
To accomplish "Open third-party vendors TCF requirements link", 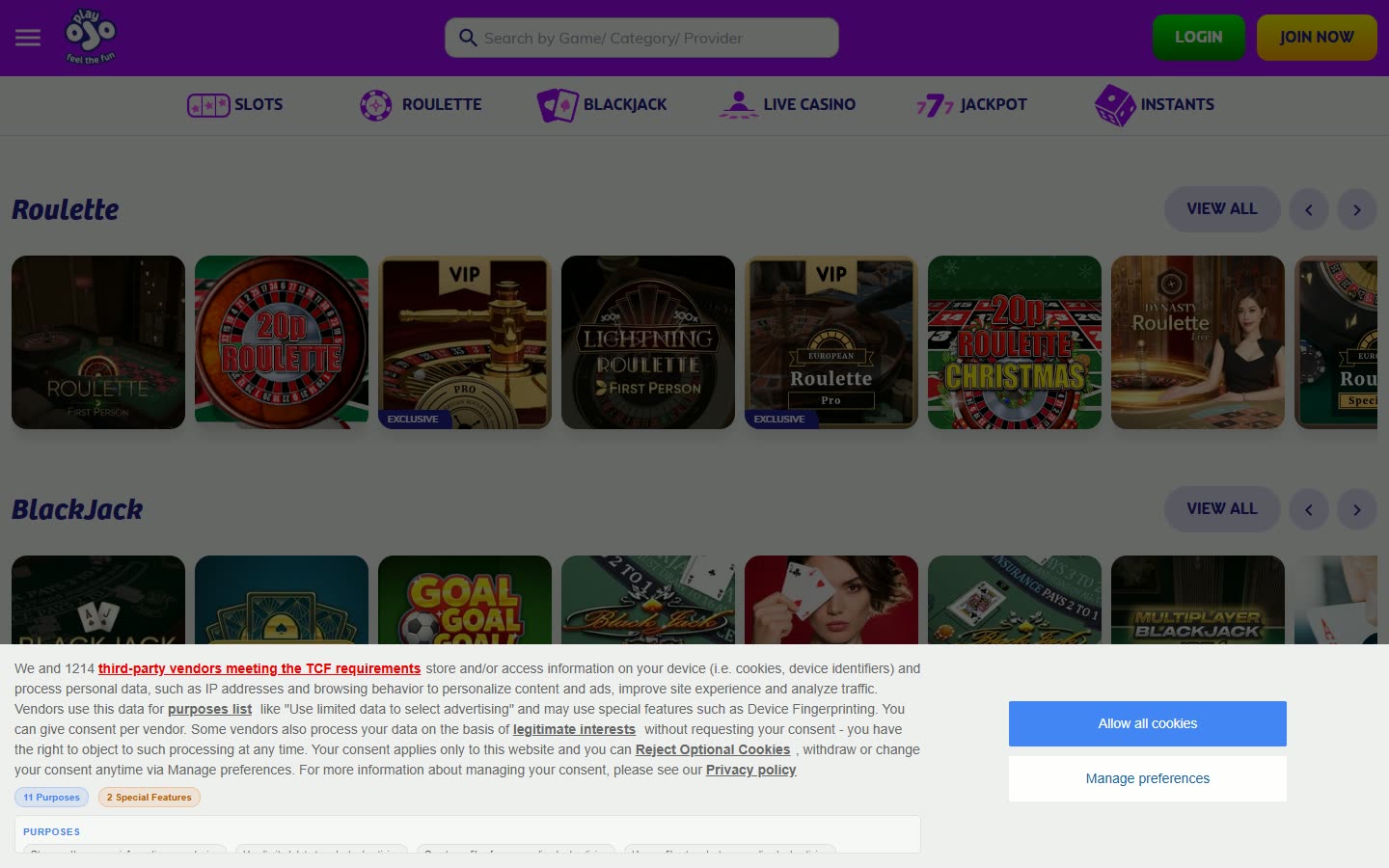I will pyautogui.click(x=259, y=668).
